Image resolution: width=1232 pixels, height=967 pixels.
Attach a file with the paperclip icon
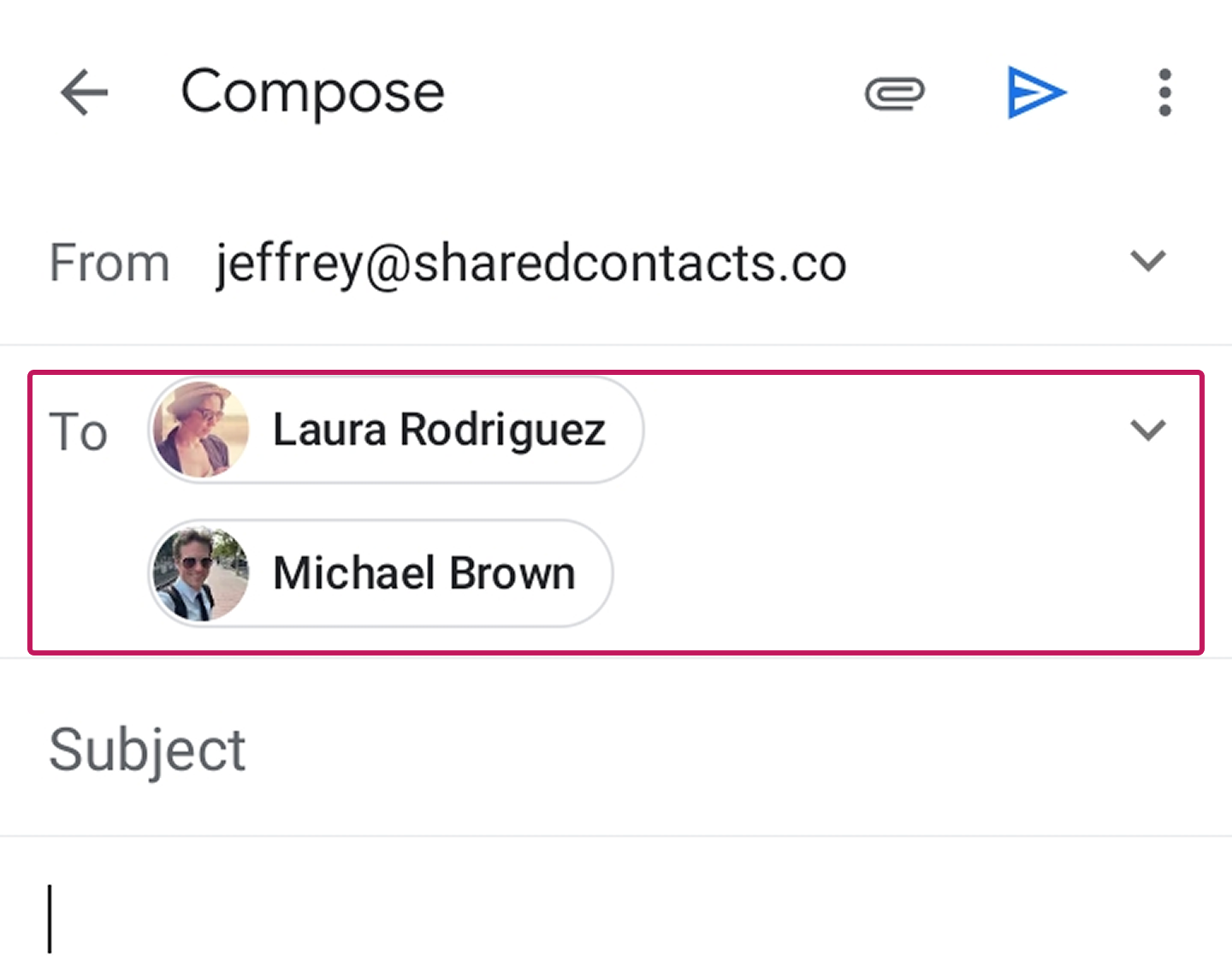(x=894, y=93)
